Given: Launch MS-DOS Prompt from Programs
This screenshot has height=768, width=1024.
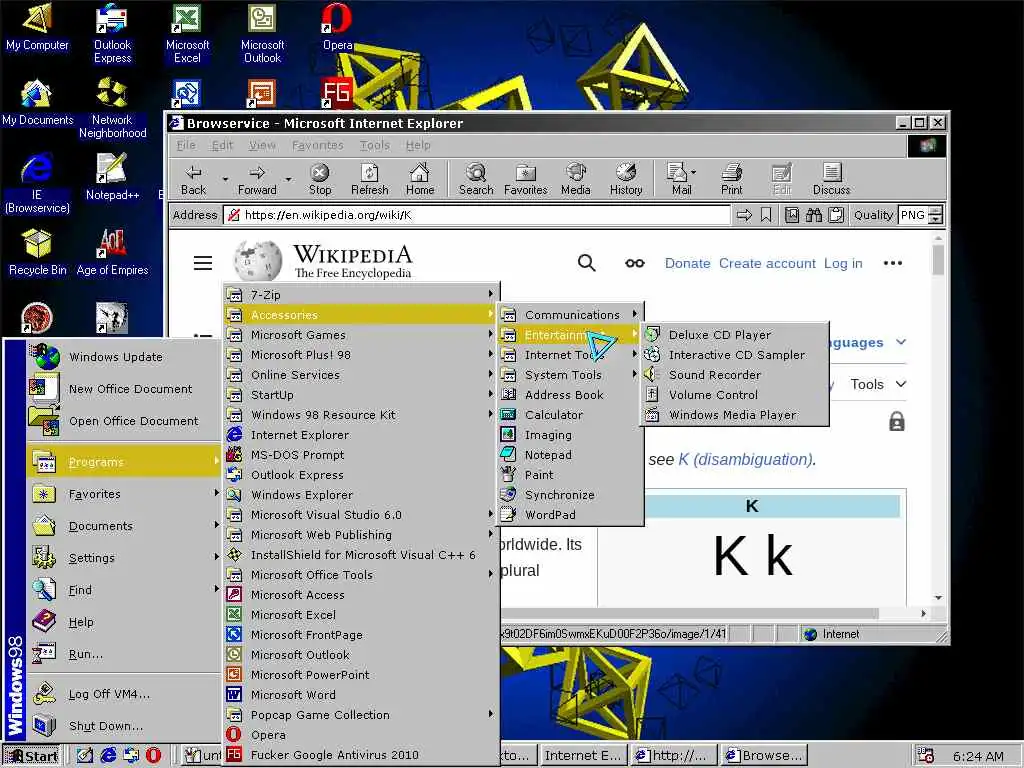Looking at the screenshot, I should pos(361,455).
